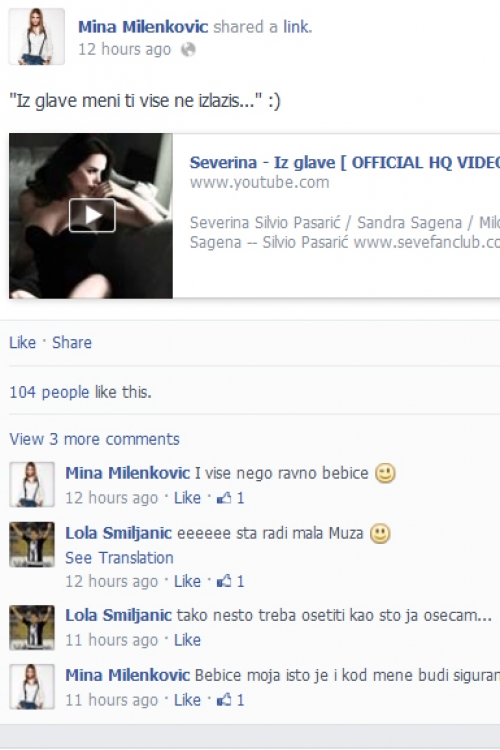Click thumbs-up count on 'eeeeee sta radi' comment
The width and height of the screenshot is (500, 750).
[241, 581]
